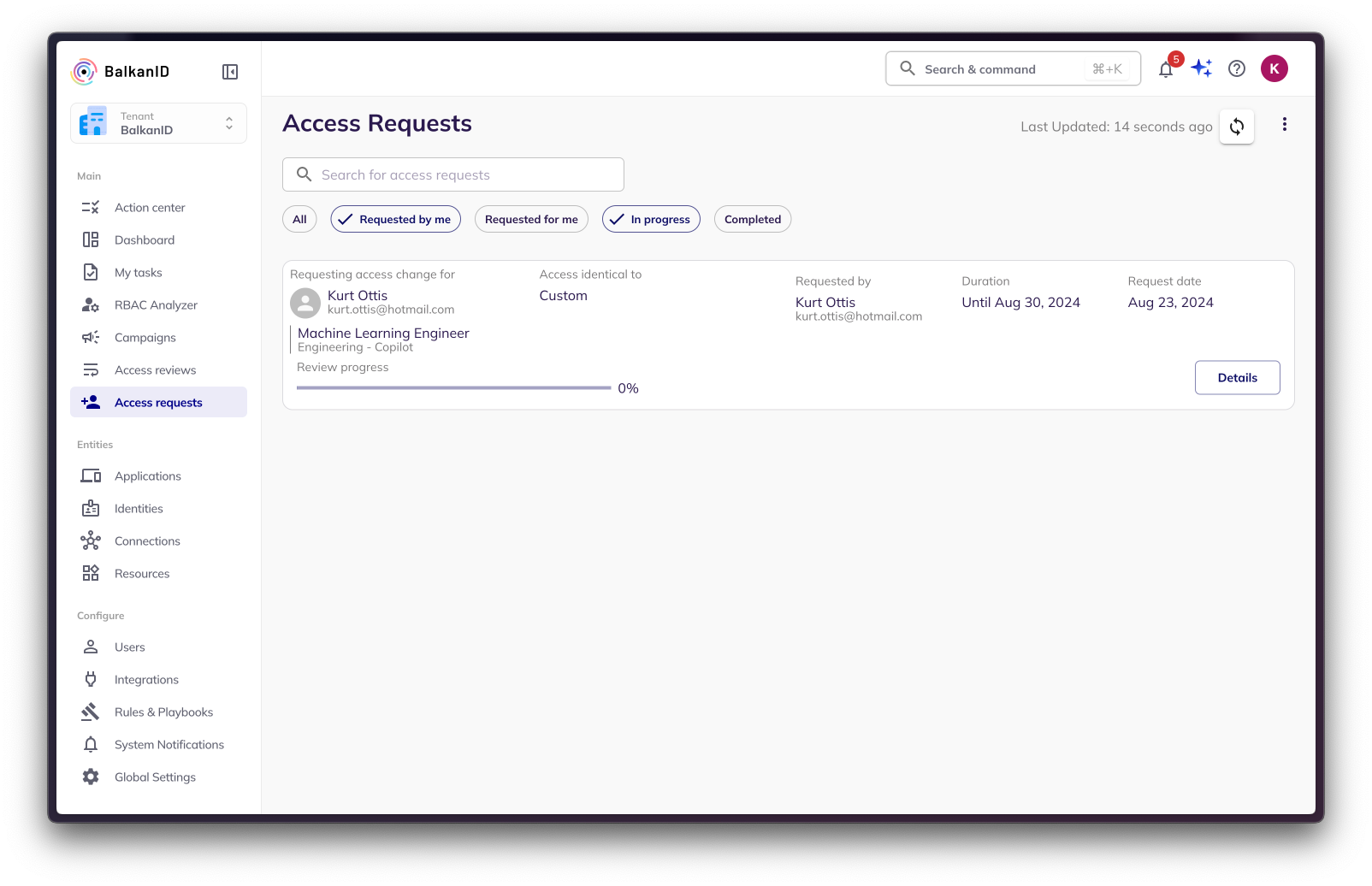Launch the AI sparkle assistant
1372x886 pixels.
point(1202,68)
